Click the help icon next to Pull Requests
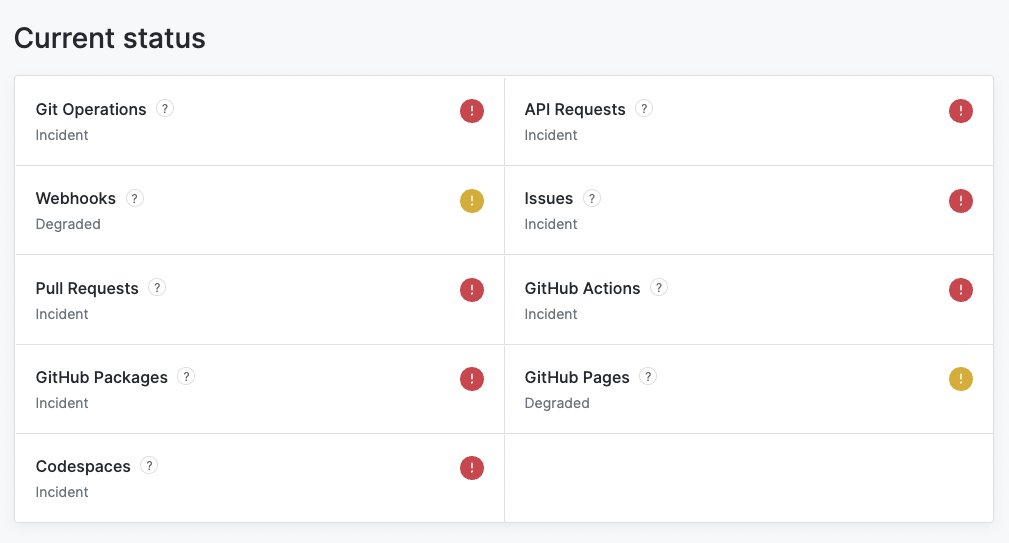The image size is (1009, 543). [157, 288]
